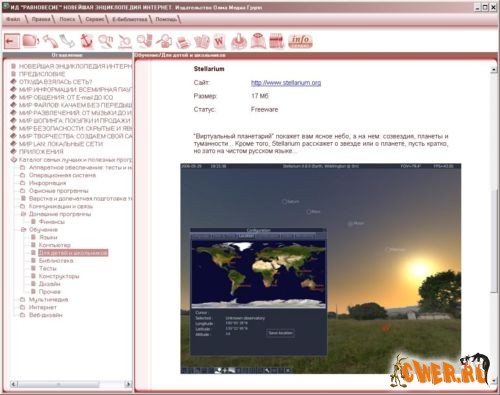This screenshot has width=500, height=395.
Task: Click the Stellarium screenshot image
Action: coord(321,268)
